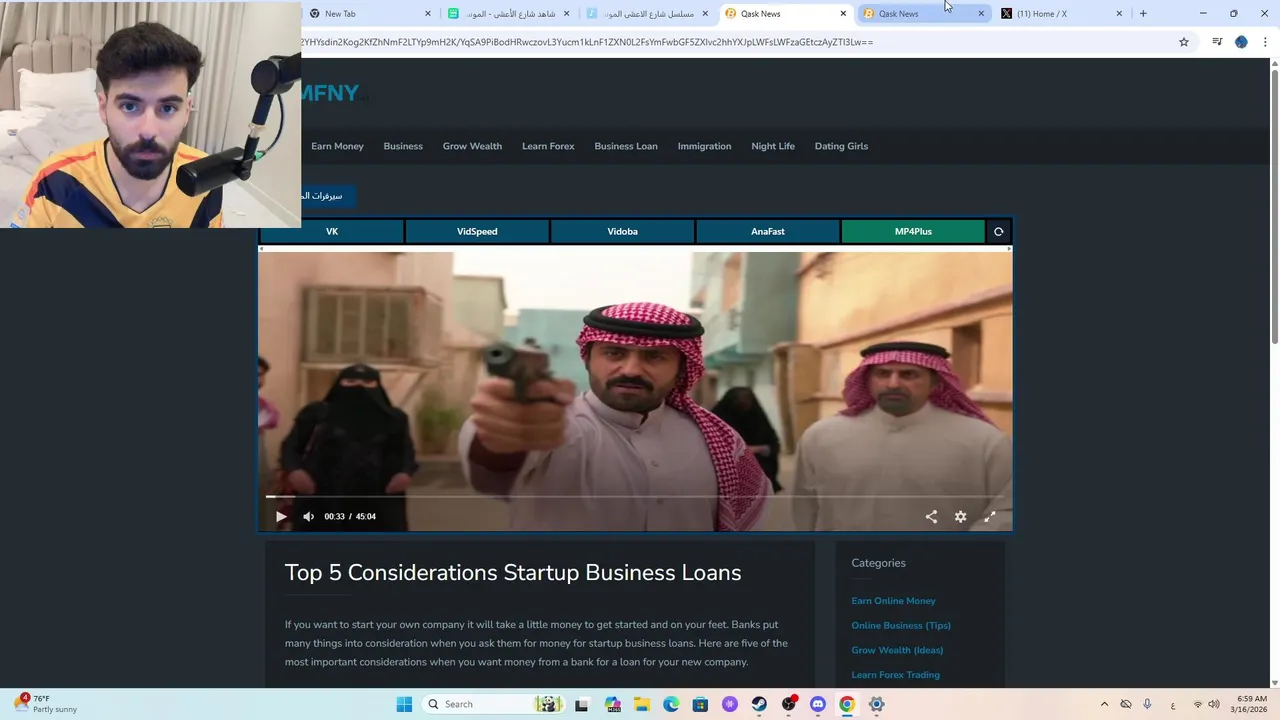Switch to the New Tab tab
This screenshot has width=1280, height=720.
click(x=370, y=14)
